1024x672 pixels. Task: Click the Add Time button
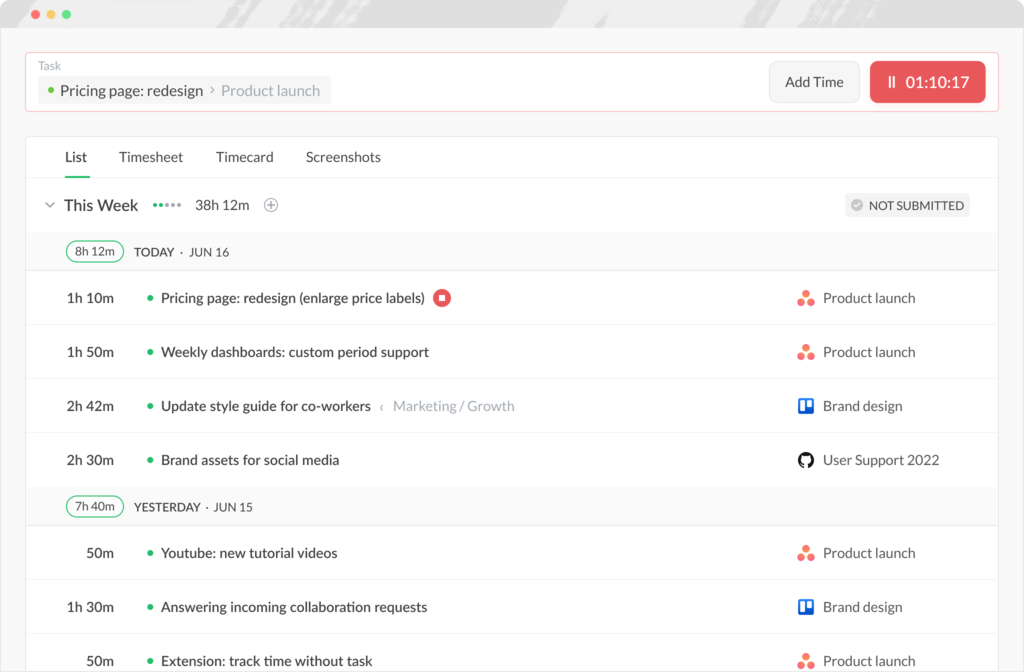point(813,82)
